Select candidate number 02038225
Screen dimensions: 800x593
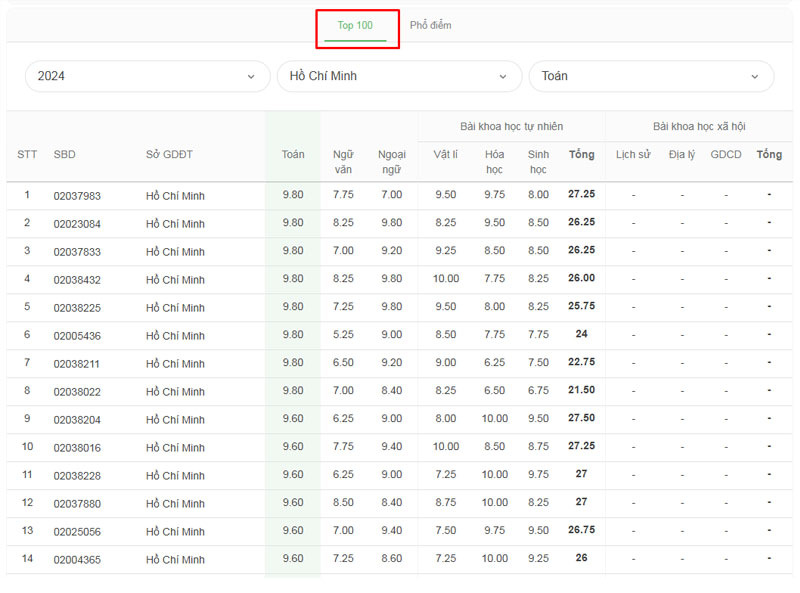(77, 308)
